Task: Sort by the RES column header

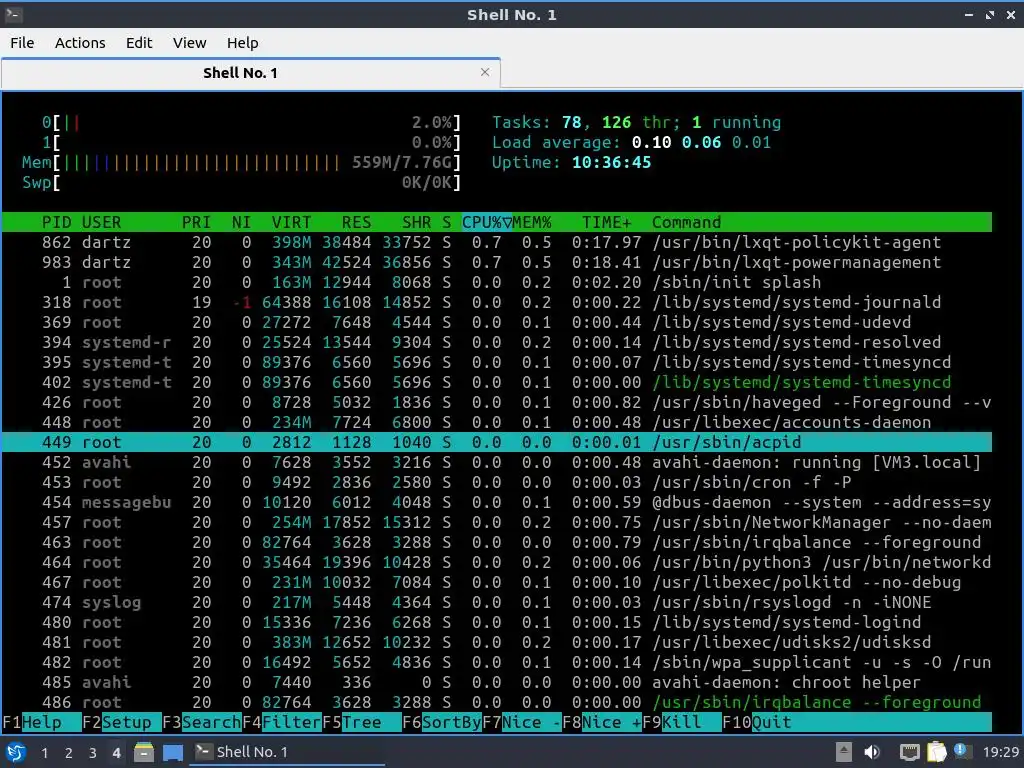Action: click(356, 222)
